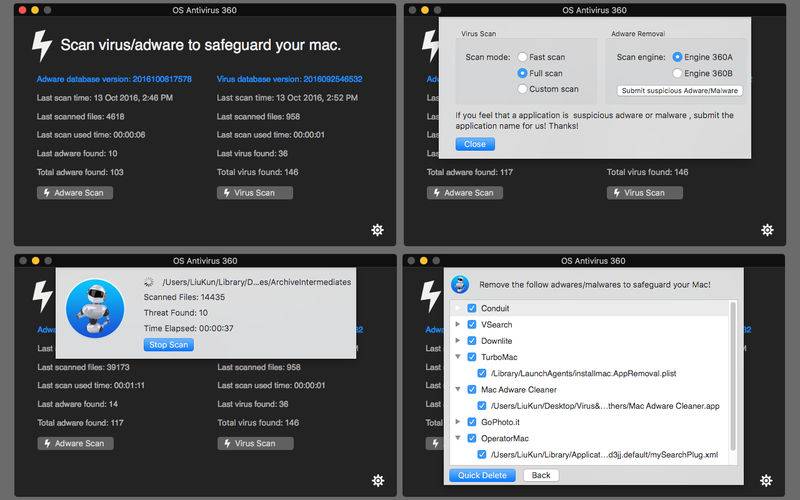This screenshot has height=500, width=800.
Task: Click Adware Scan button in top-right window
Action: tap(465, 193)
